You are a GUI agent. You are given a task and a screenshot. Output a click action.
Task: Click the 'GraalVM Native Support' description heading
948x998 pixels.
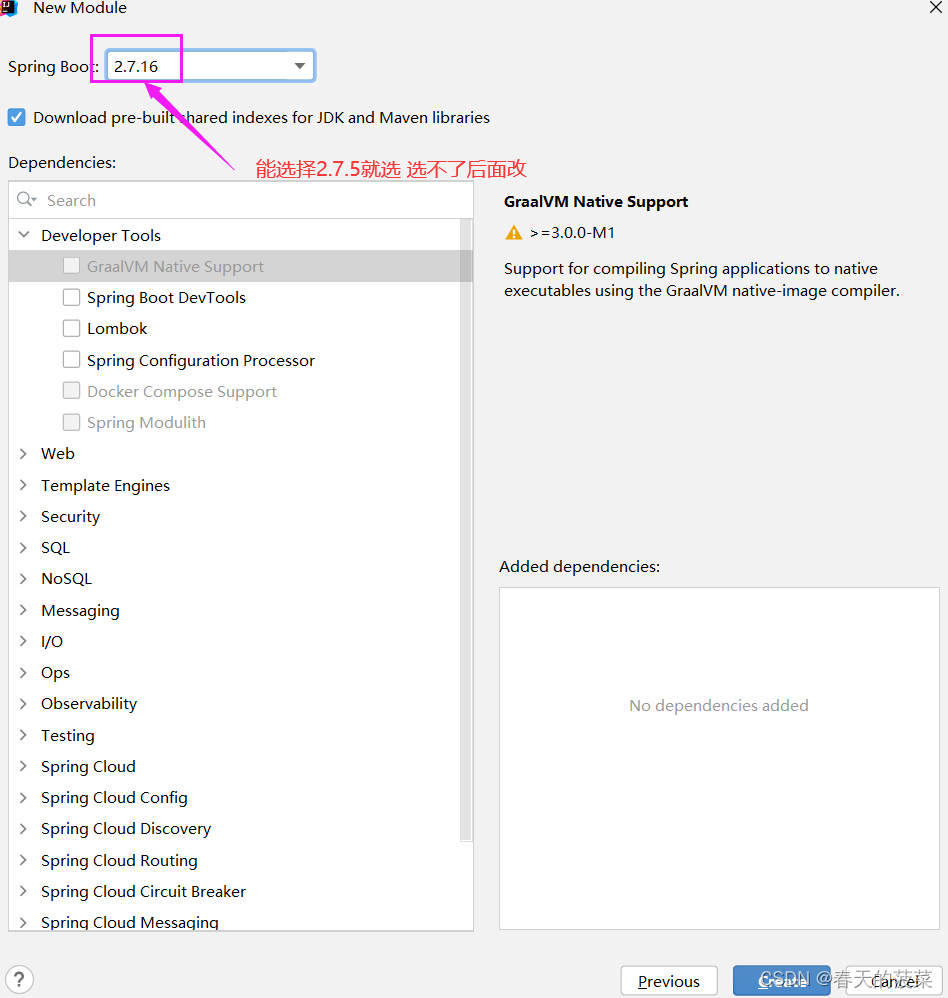[x=596, y=202]
